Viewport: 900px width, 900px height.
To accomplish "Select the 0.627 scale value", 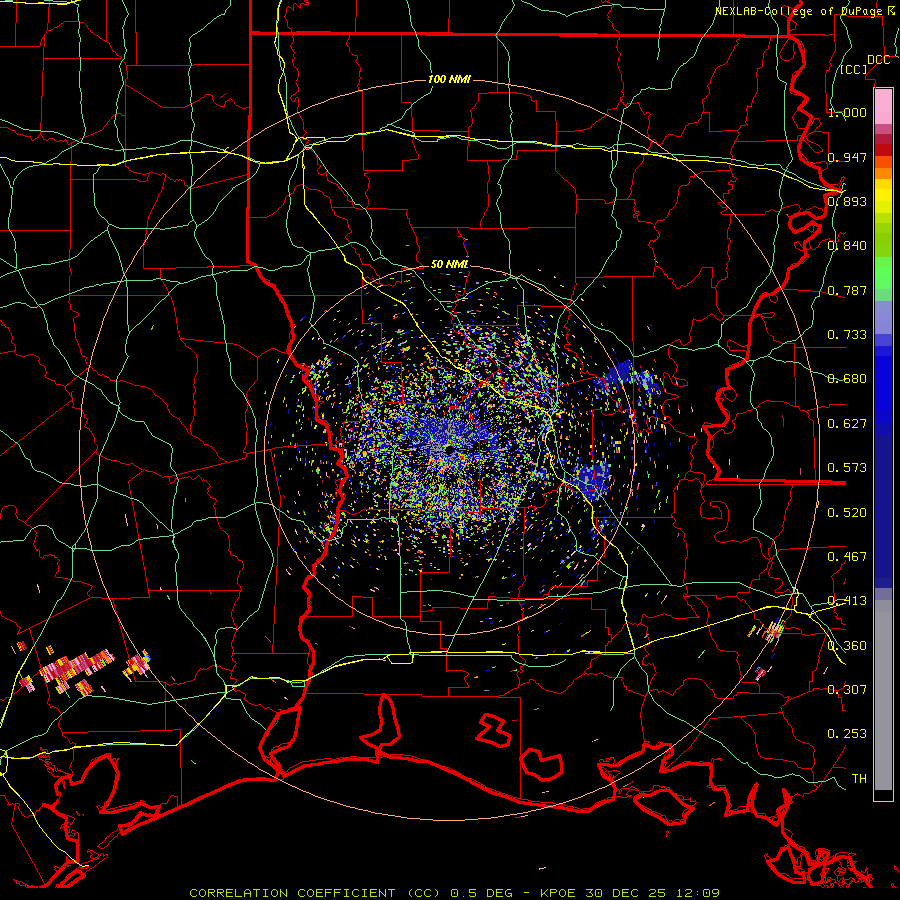I will (x=847, y=424).
